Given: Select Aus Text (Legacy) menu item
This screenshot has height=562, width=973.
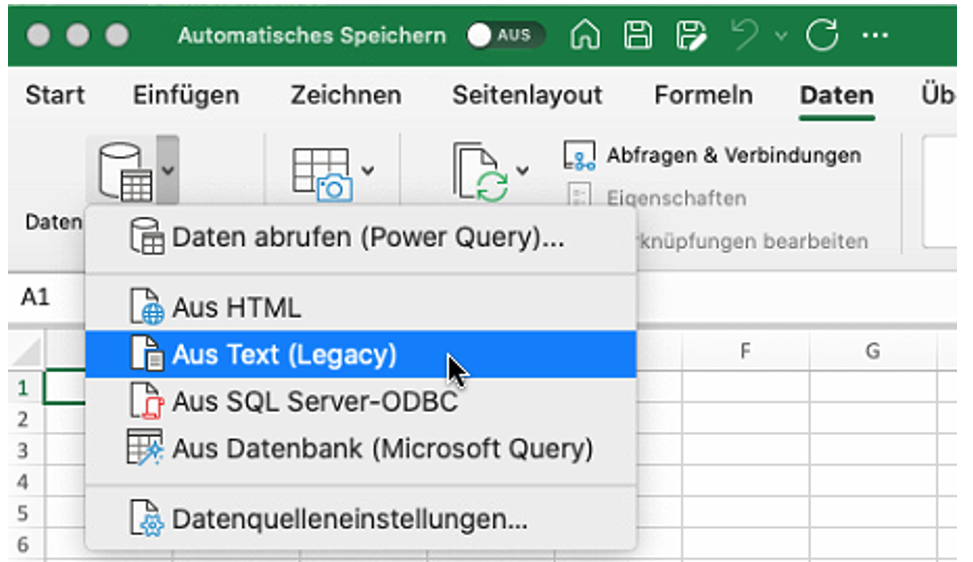Looking at the screenshot, I should coord(284,355).
